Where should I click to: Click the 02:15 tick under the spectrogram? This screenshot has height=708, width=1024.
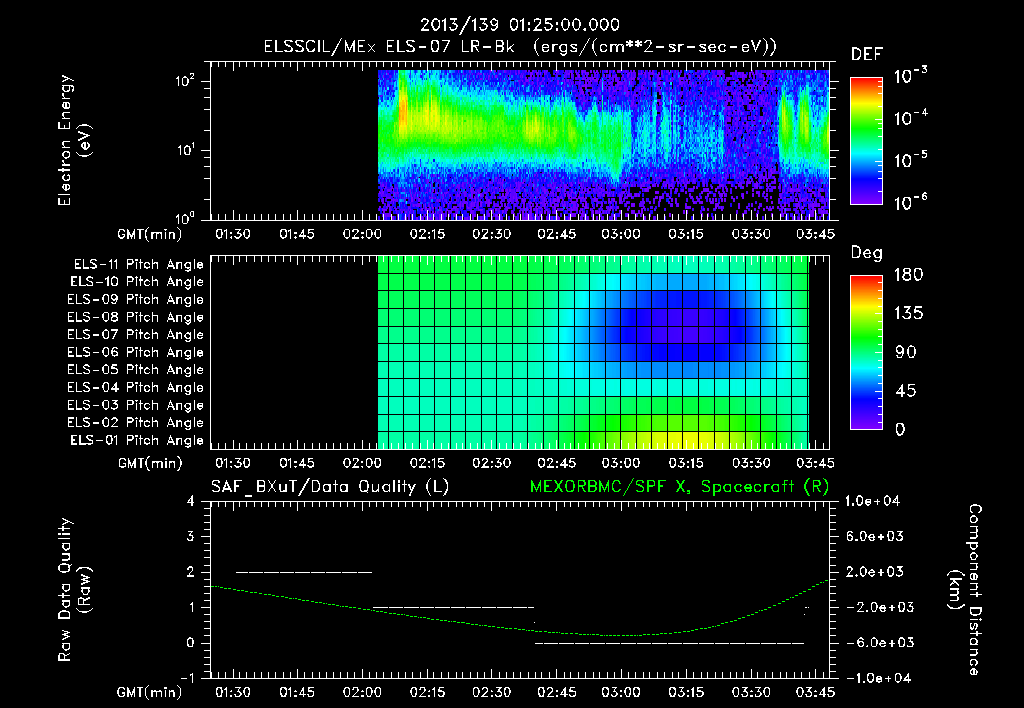click(427, 234)
